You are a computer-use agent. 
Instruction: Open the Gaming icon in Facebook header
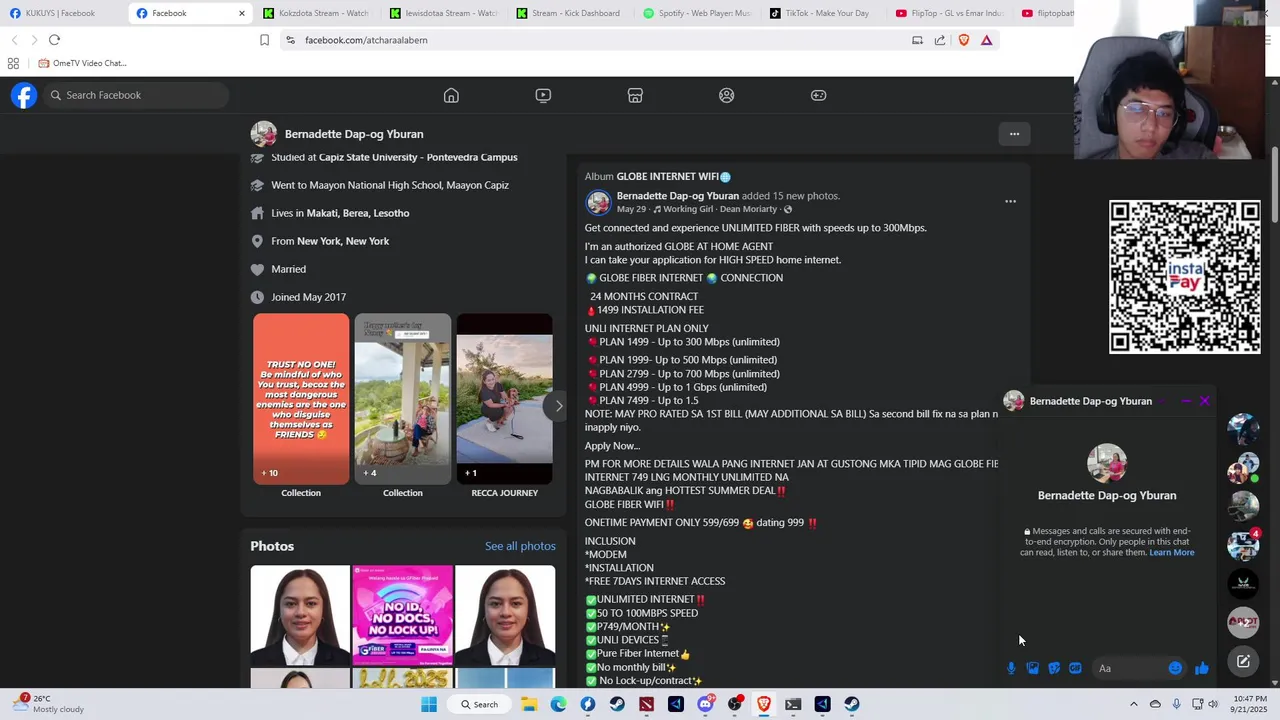click(819, 95)
